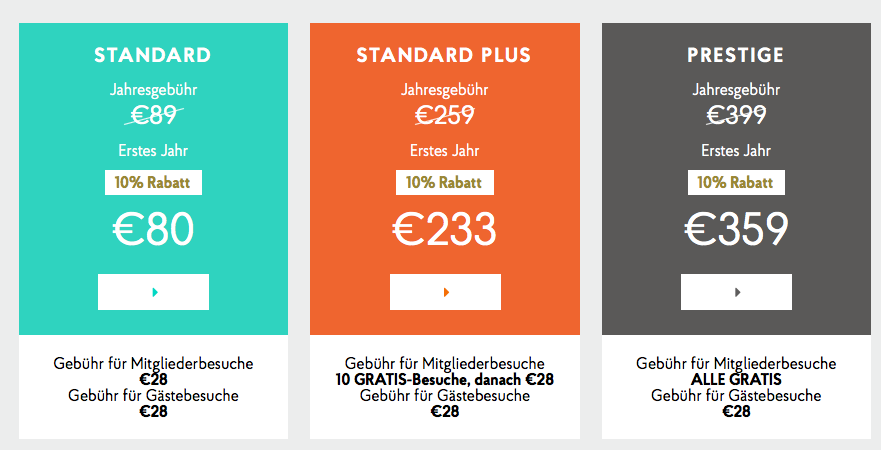The height and width of the screenshot is (450, 881).
Task: Click the 10% Rabatt badge on Prestige
Action: (x=736, y=183)
